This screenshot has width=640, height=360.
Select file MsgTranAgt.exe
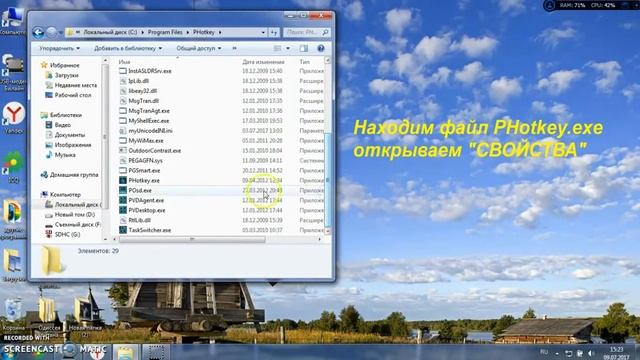[x=149, y=111]
